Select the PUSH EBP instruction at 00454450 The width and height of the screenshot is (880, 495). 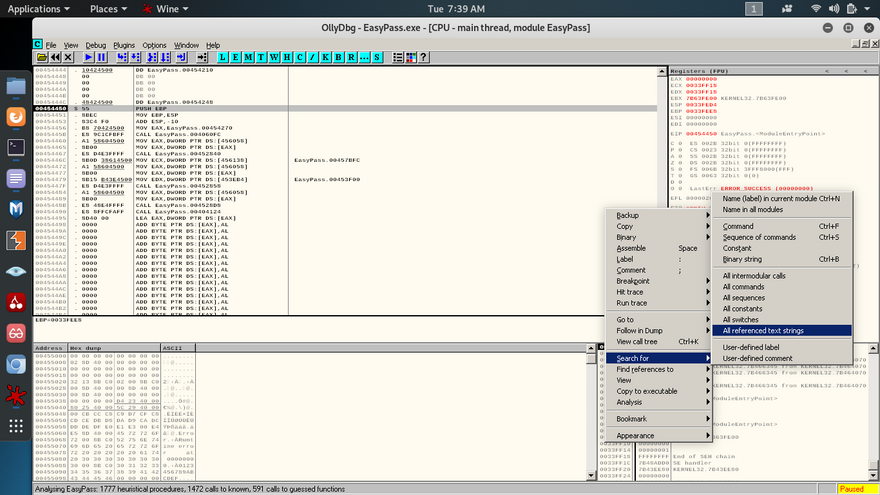tap(345, 108)
